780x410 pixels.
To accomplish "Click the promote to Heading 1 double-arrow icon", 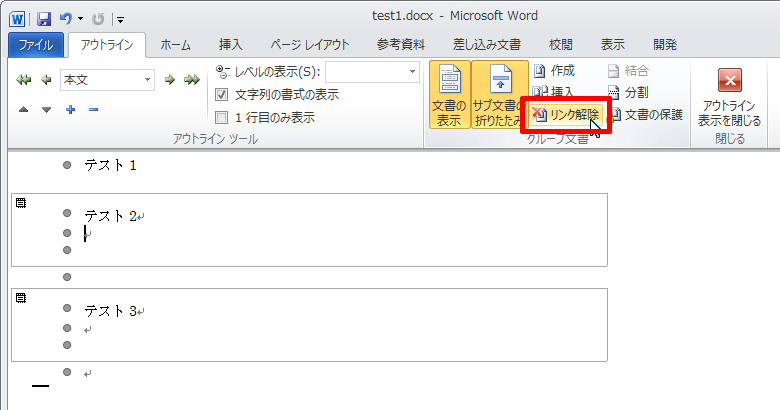I will 24,79.
